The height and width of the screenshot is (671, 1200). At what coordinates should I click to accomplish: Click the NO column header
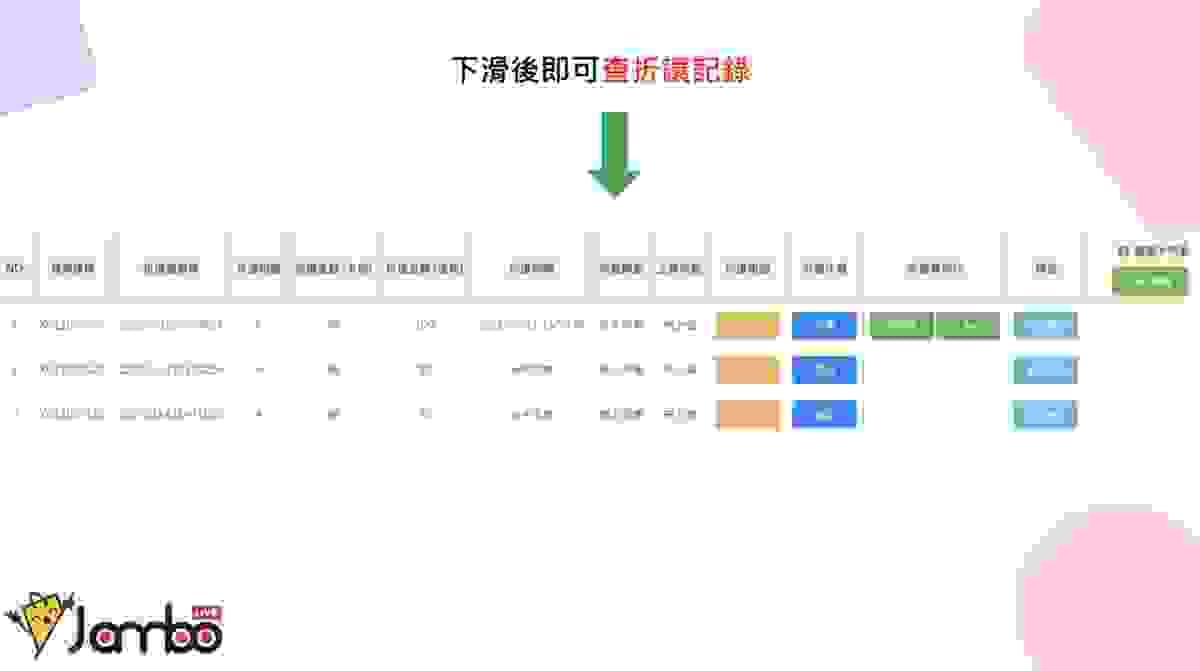tap(15, 268)
